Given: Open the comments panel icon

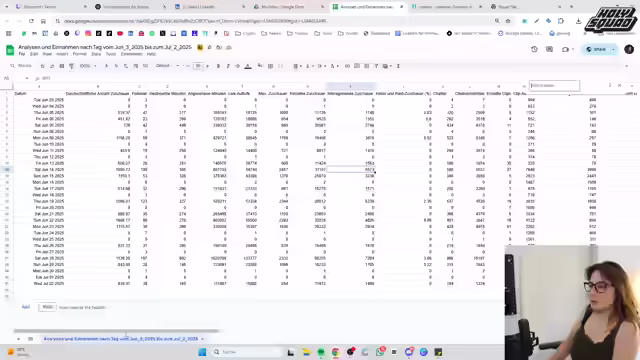Looking at the screenshot, I should [549, 49].
